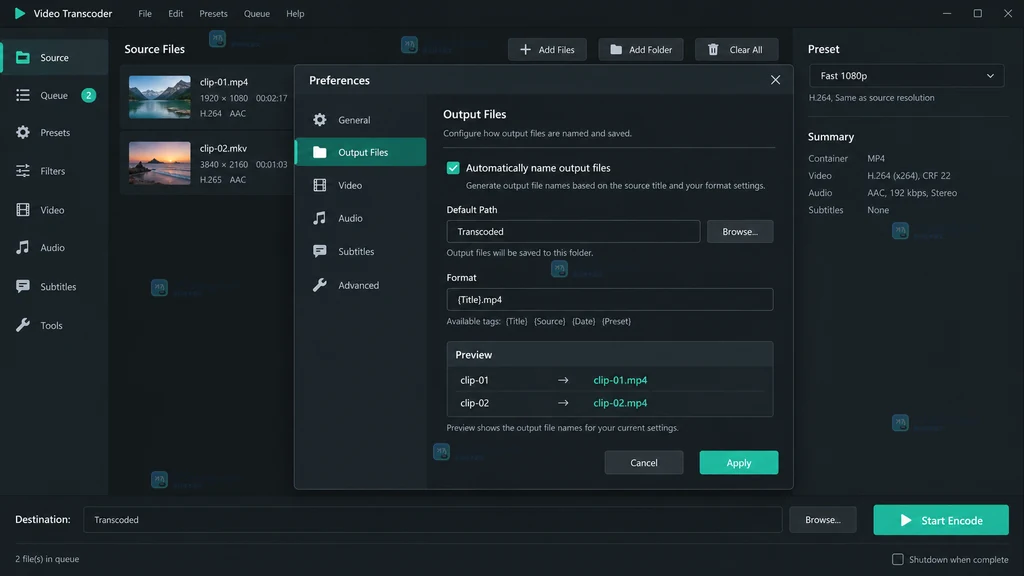Image resolution: width=1024 pixels, height=576 pixels.
Task: Click the {Date} available tag
Action: point(584,321)
